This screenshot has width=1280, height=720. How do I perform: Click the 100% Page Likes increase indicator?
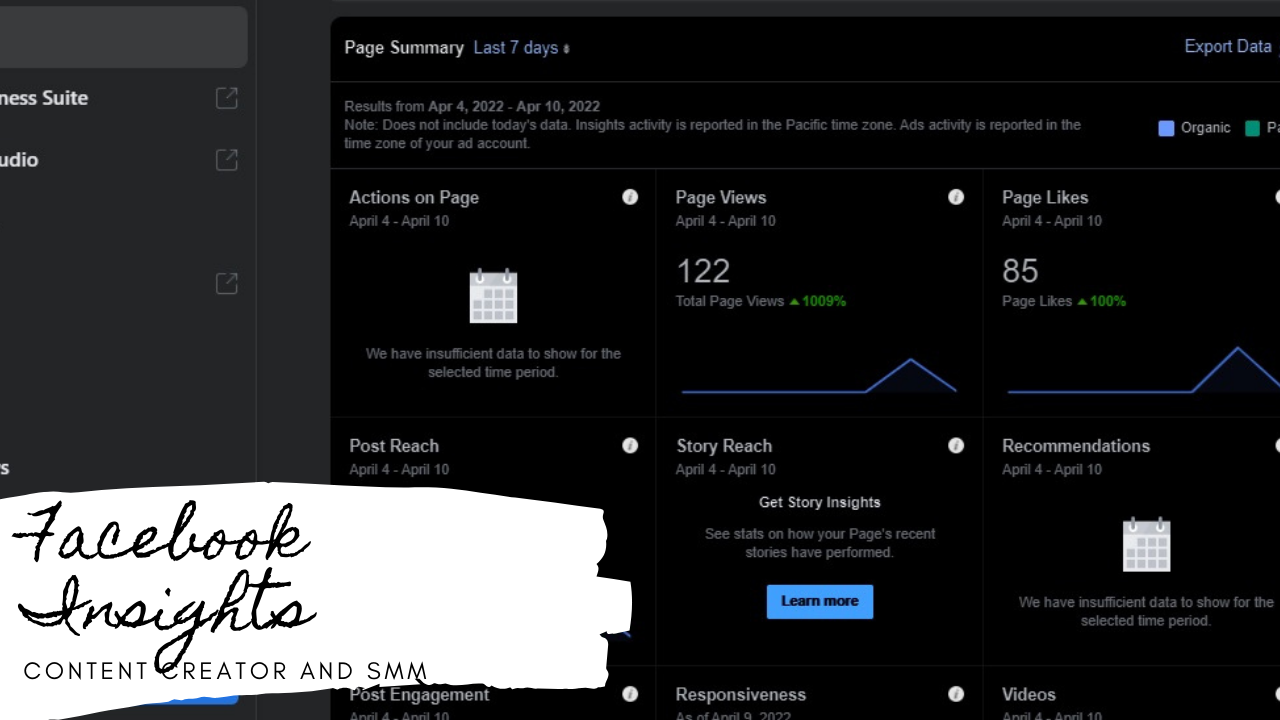[1101, 301]
